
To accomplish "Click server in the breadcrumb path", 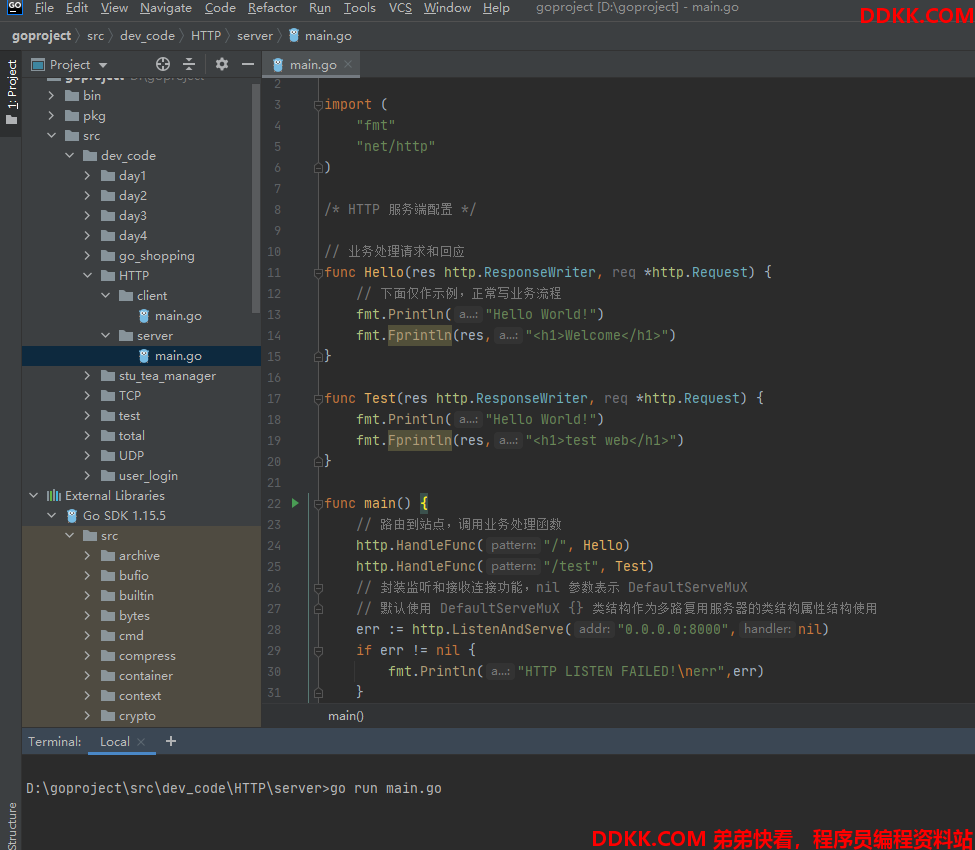I will 255,36.
